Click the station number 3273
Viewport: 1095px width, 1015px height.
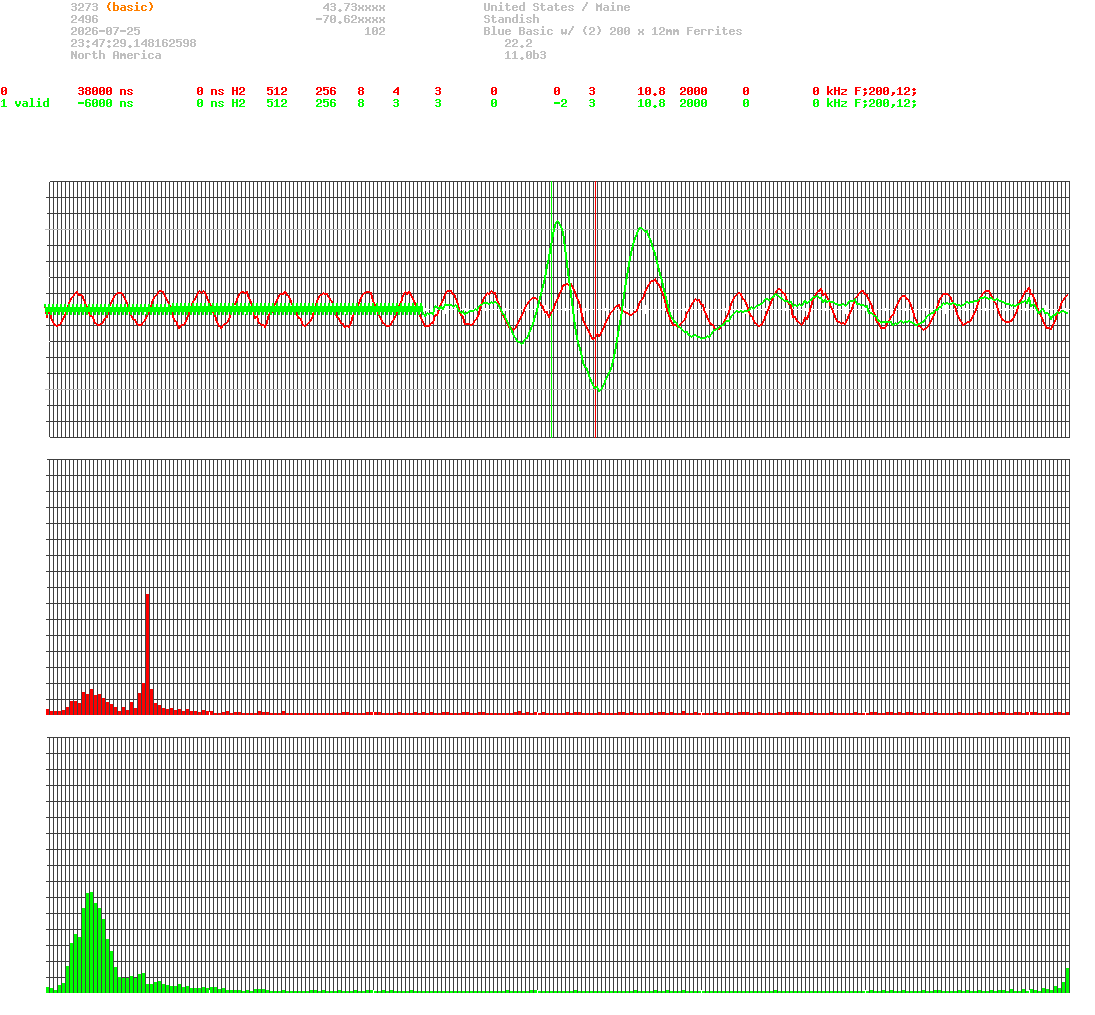84,7
